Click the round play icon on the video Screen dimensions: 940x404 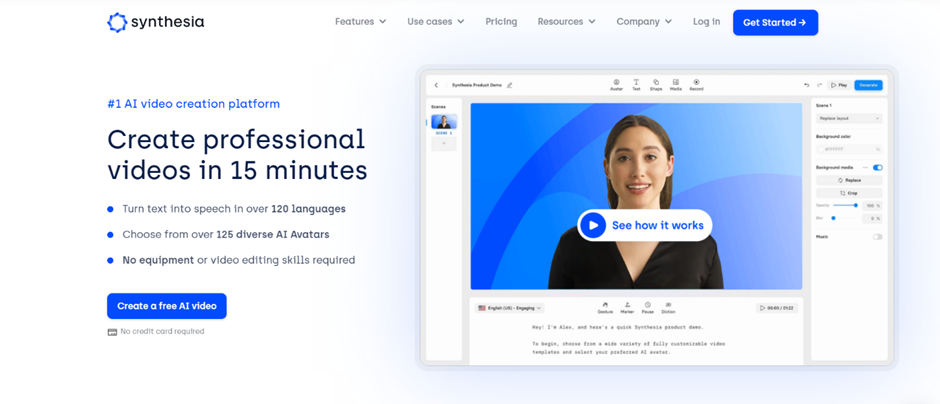coord(593,225)
